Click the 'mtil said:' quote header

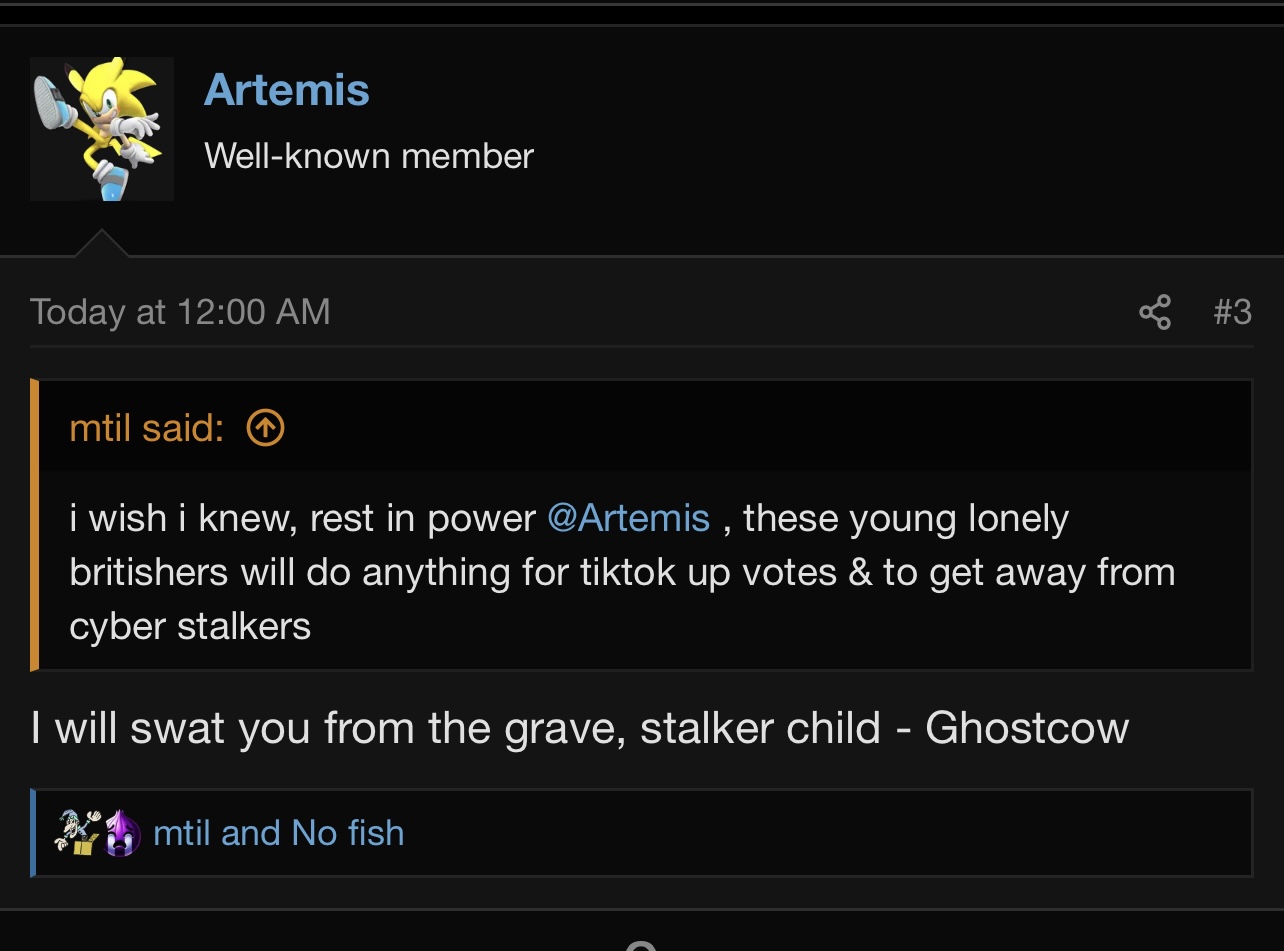pyautogui.click(x=147, y=428)
